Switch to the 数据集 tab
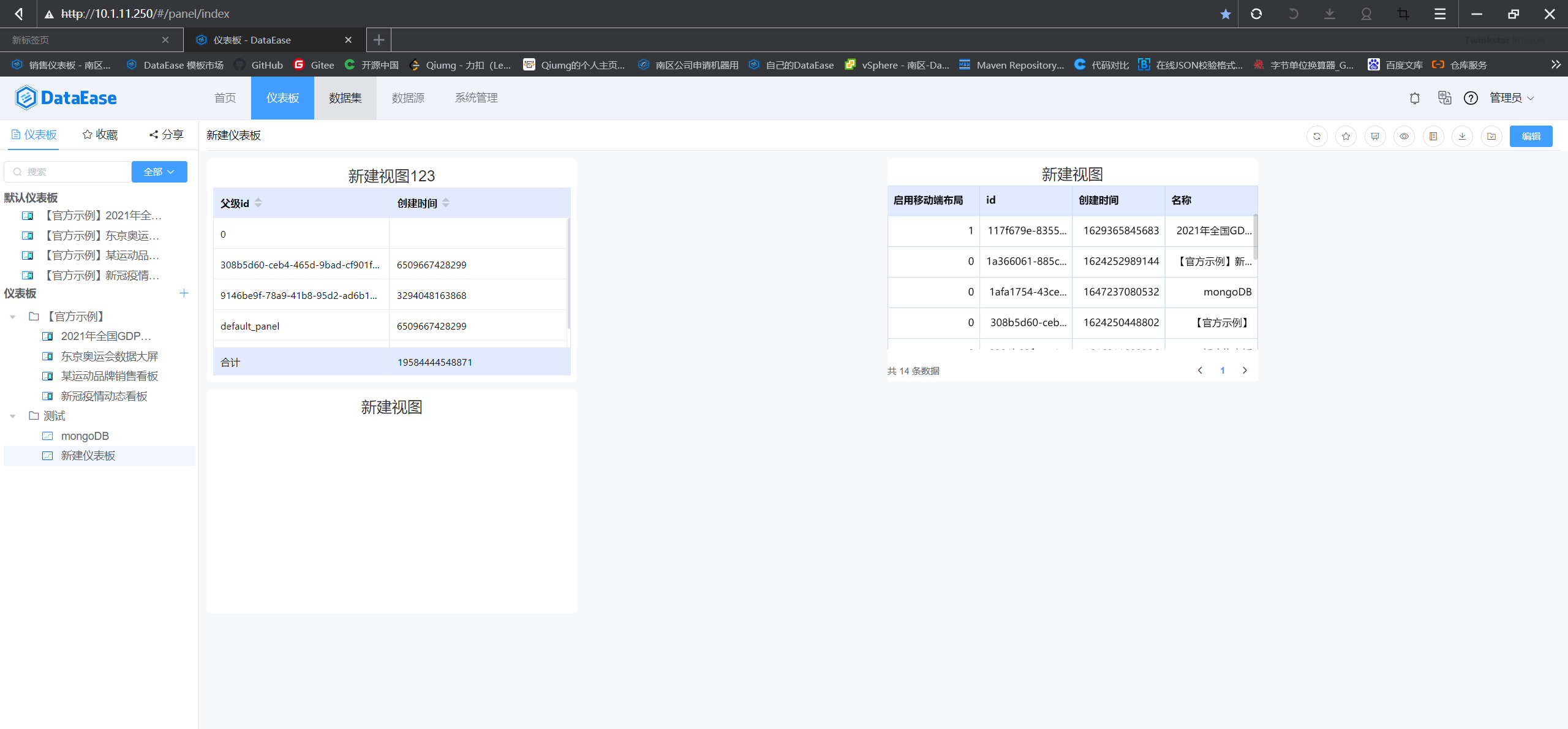 tap(346, 97)
